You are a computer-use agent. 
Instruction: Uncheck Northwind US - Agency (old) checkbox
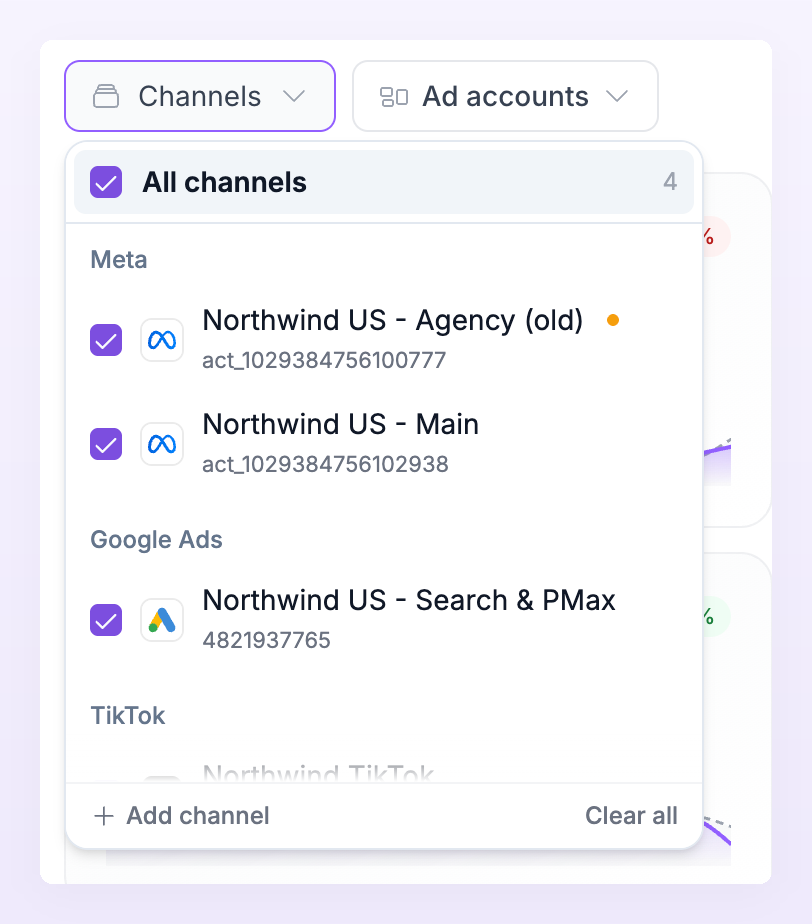tap(106, 340)
